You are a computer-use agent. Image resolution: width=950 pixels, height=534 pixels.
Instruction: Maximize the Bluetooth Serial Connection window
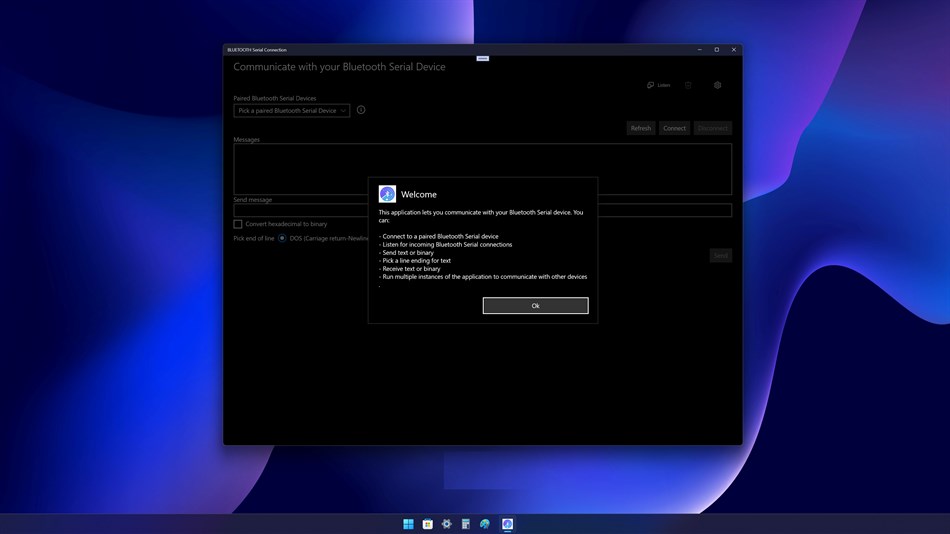tap(716, 50)
